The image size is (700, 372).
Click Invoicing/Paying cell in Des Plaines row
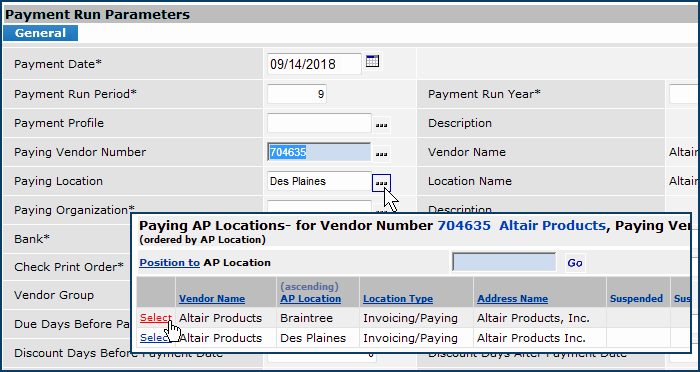click(410, 338)
